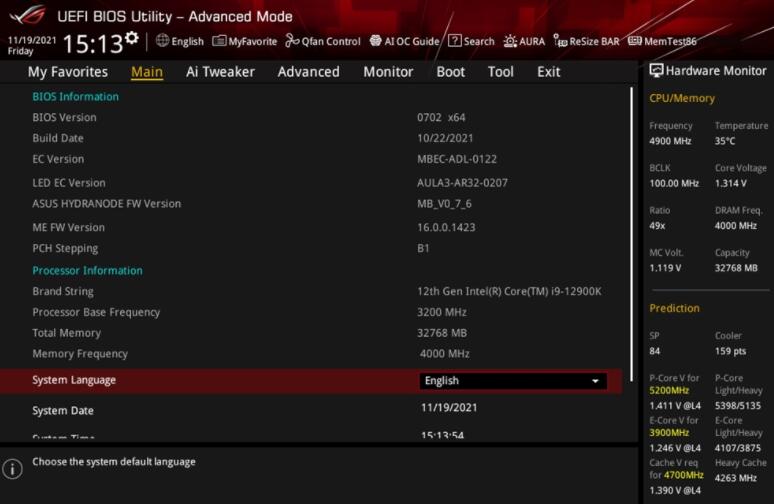This screenshot has height=504, width=774.
Task: Open the AI OC Guide
Action: (404, 41)
